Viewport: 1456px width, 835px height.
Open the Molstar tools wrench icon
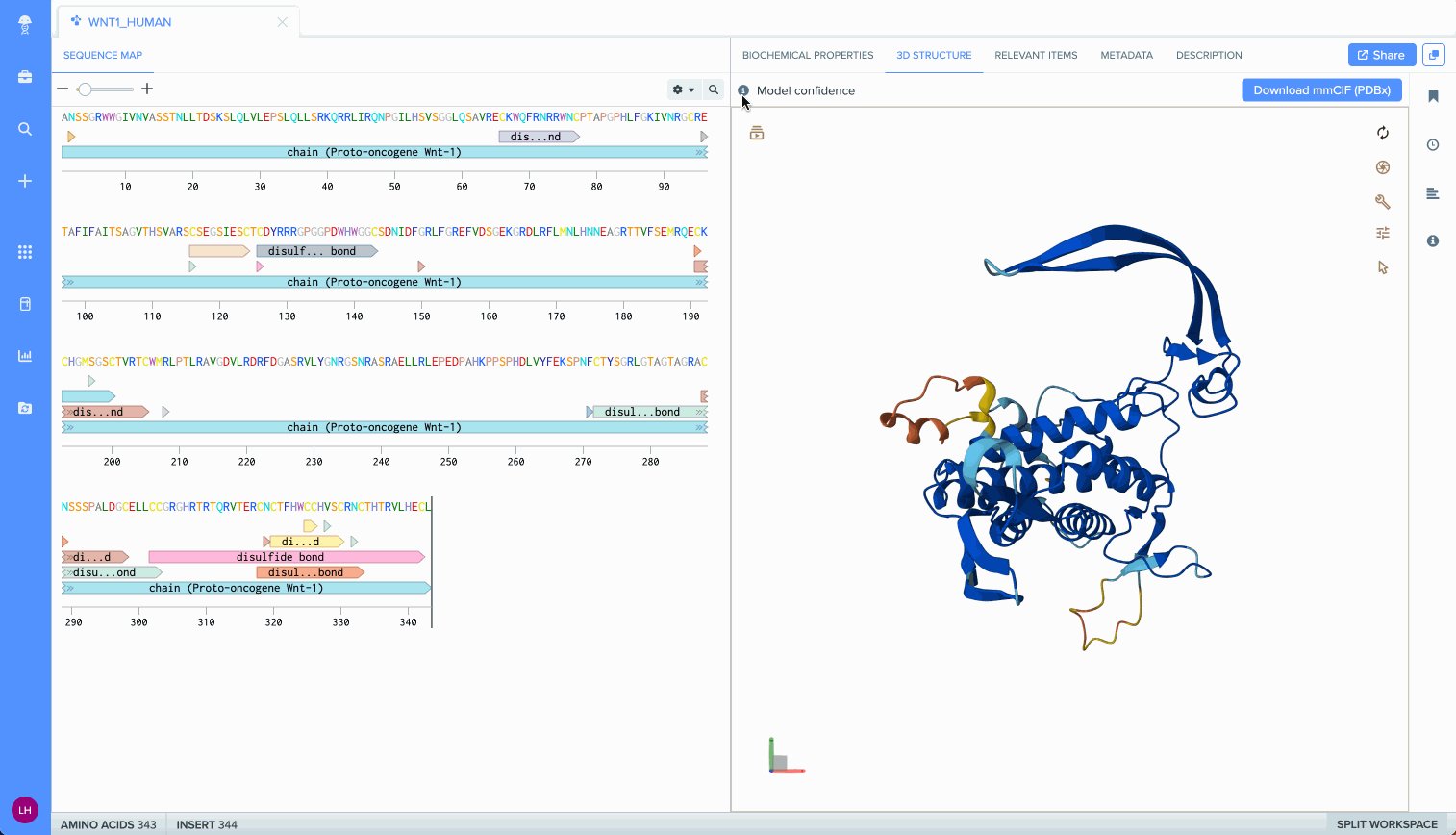1383,202
